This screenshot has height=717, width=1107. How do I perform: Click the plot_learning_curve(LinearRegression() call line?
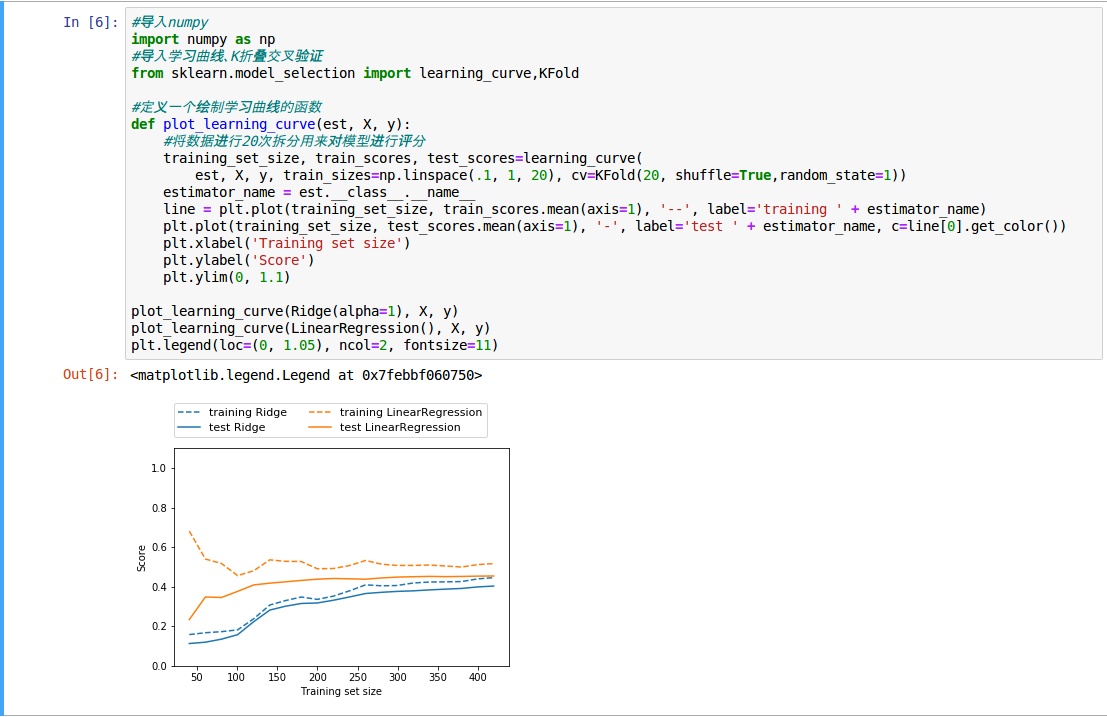click(311, 327)
